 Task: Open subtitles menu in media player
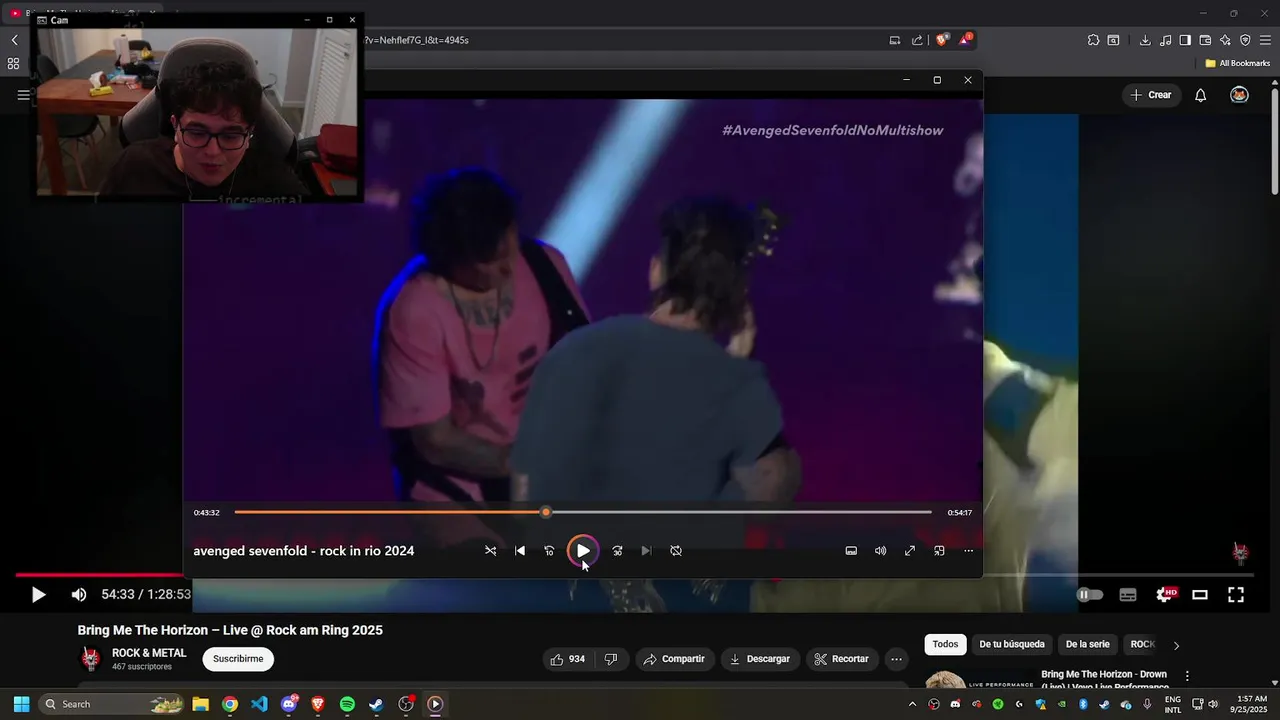[x=851, y=551]
